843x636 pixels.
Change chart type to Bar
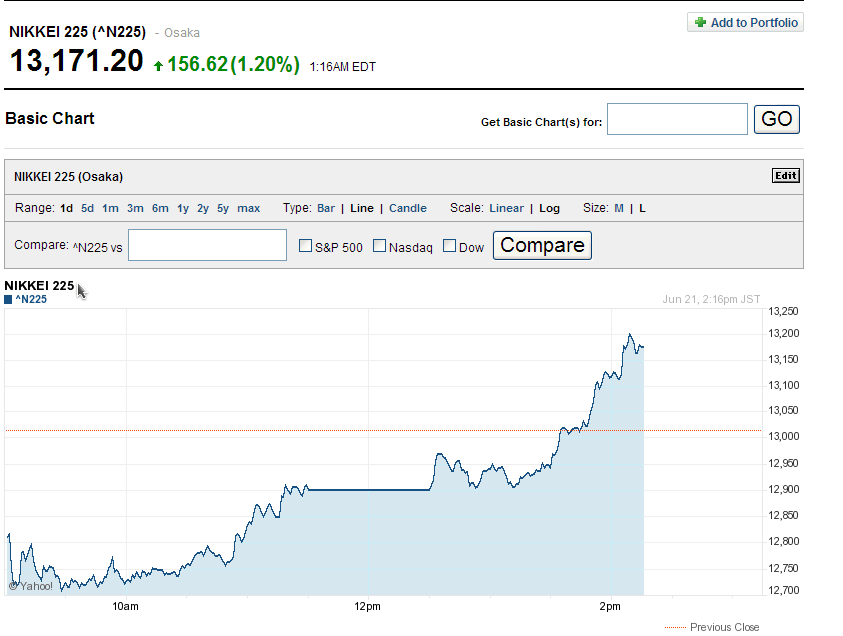[x=326, y=208]
